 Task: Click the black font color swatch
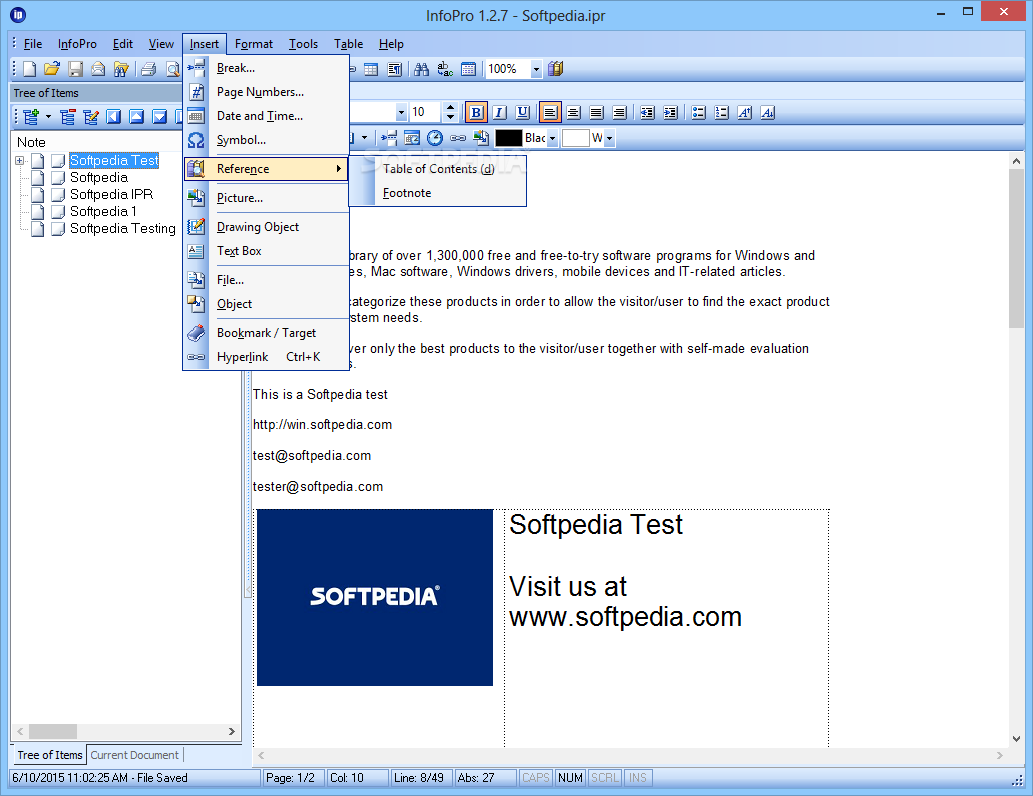click(x=509, y=138)
